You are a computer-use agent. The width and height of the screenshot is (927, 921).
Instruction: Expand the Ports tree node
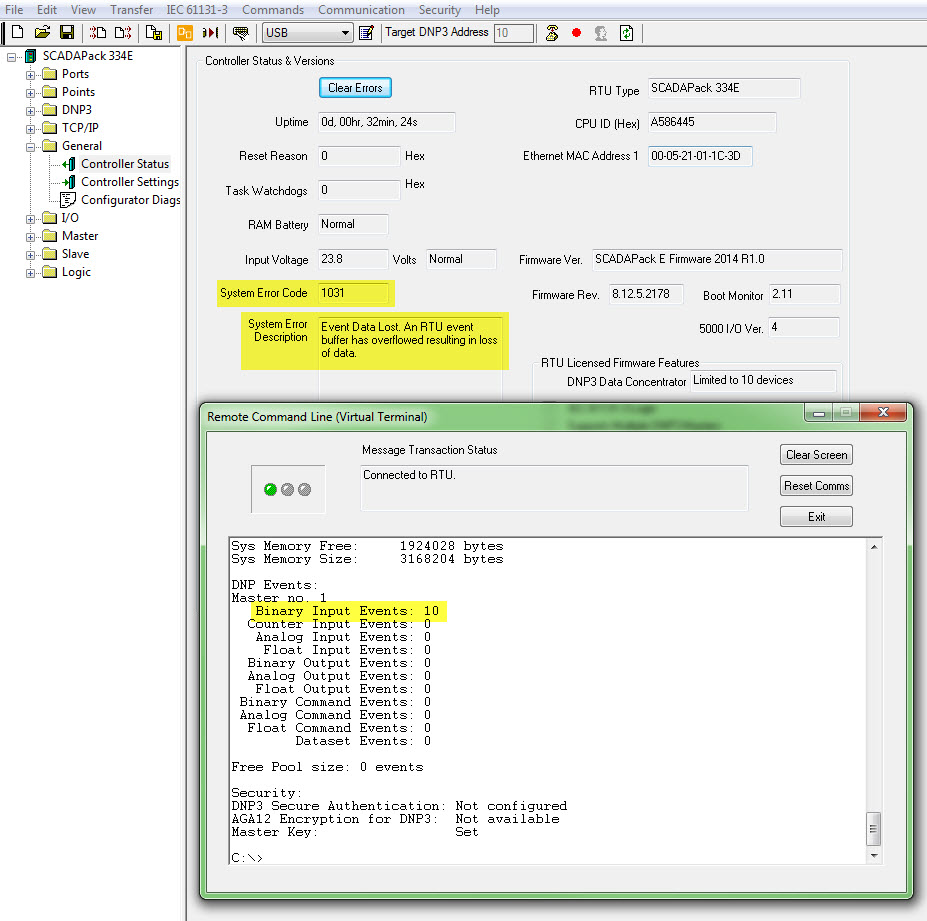[x=30, y=75]
